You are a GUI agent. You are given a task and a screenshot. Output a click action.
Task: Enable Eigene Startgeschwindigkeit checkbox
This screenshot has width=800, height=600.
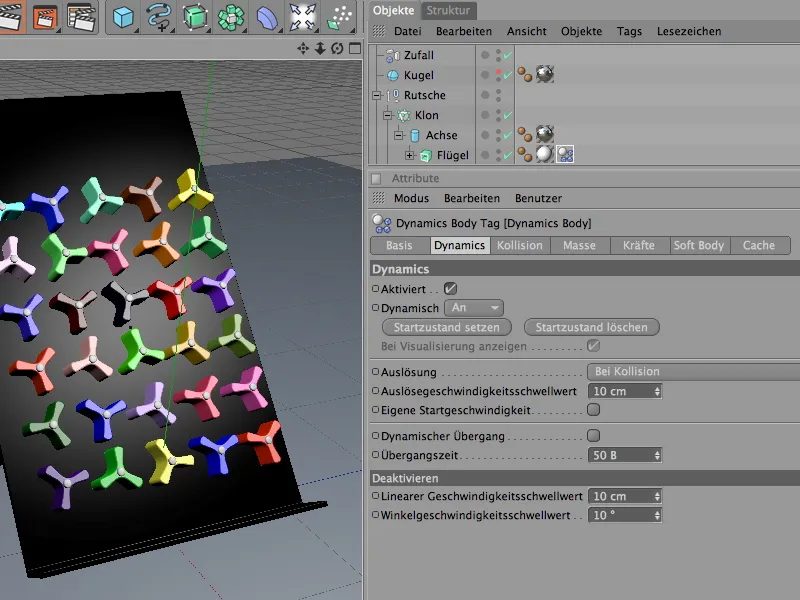click(593, 410)
